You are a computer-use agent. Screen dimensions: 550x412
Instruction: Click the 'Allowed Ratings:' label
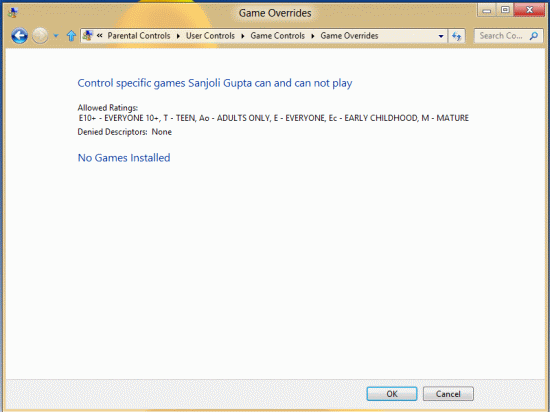tap(108, 108)
